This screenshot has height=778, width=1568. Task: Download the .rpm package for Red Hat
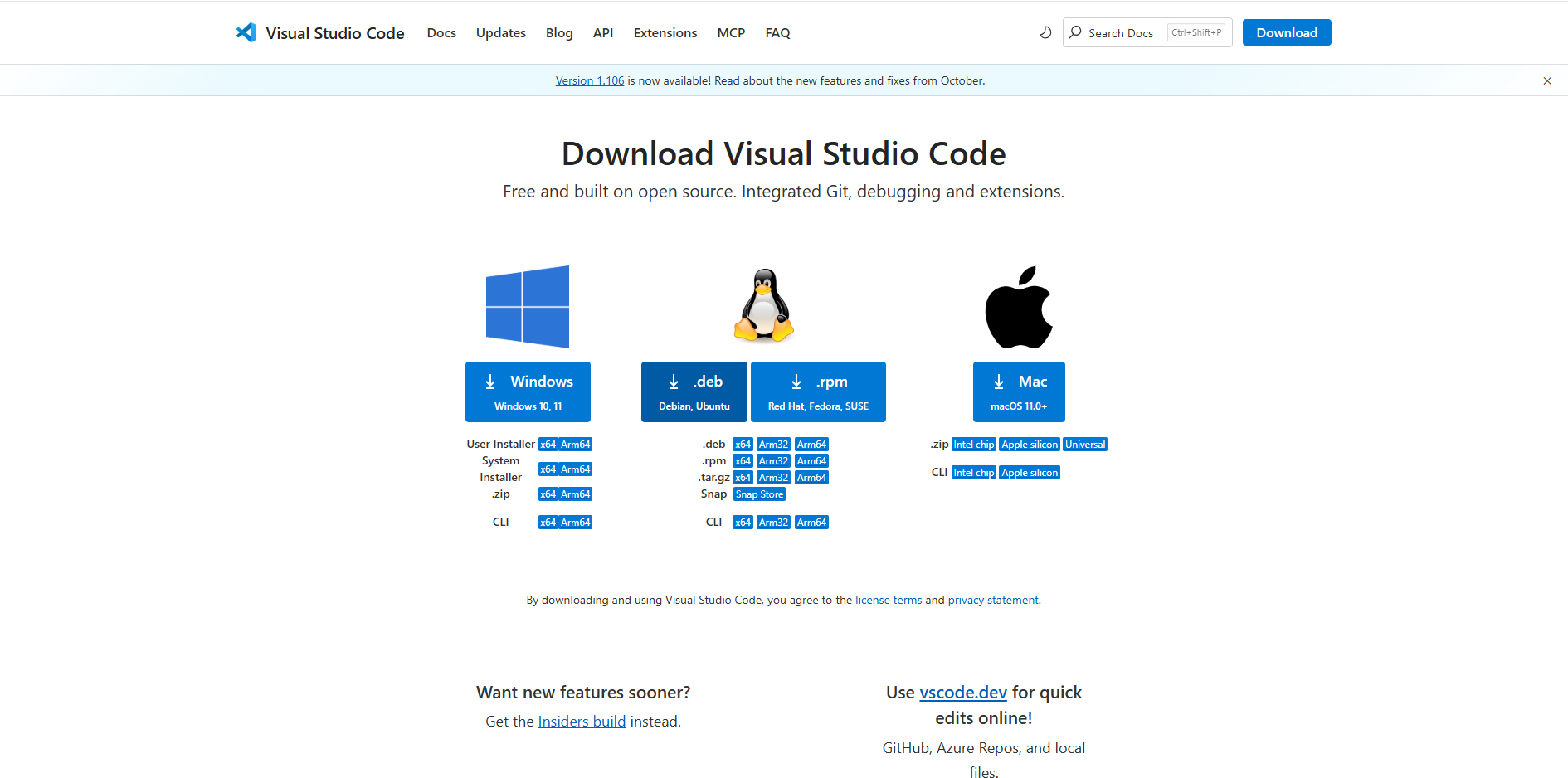click(x=818, y=391)
